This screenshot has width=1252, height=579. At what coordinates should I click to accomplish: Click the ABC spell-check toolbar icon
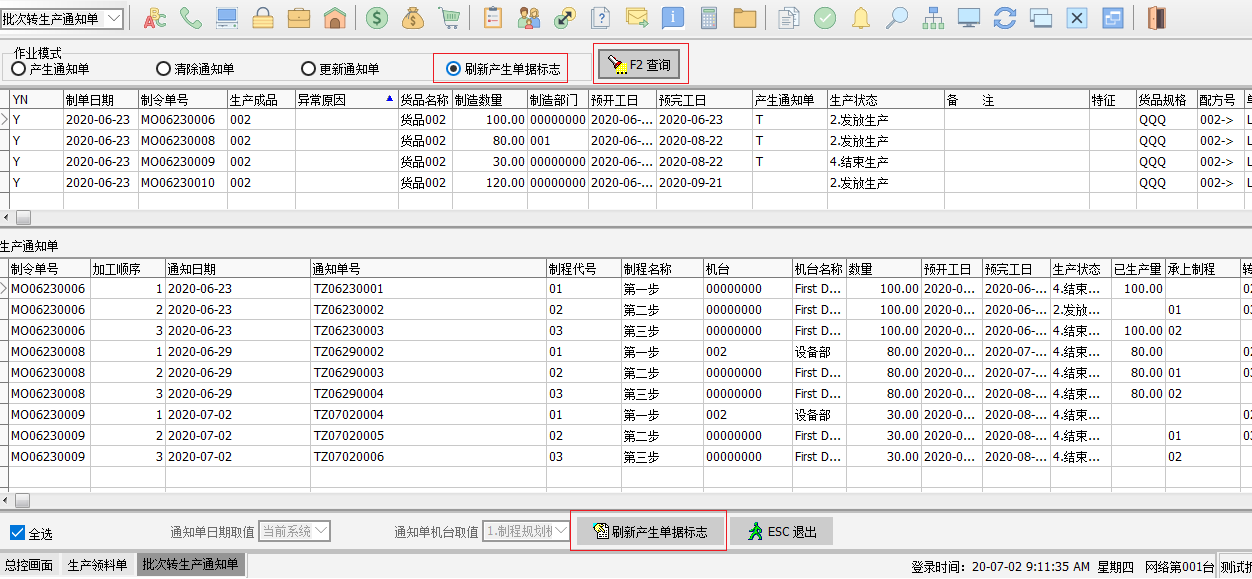155,18
